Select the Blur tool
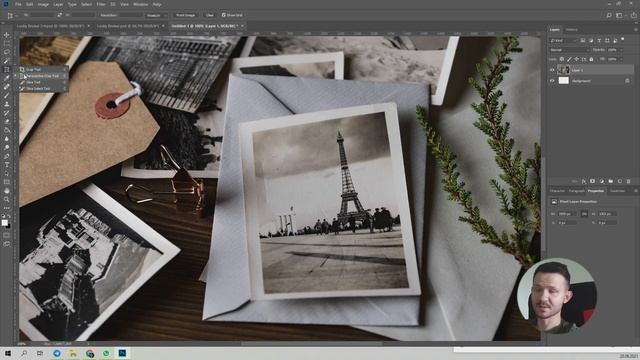640x360 pixels. (7, 139)
